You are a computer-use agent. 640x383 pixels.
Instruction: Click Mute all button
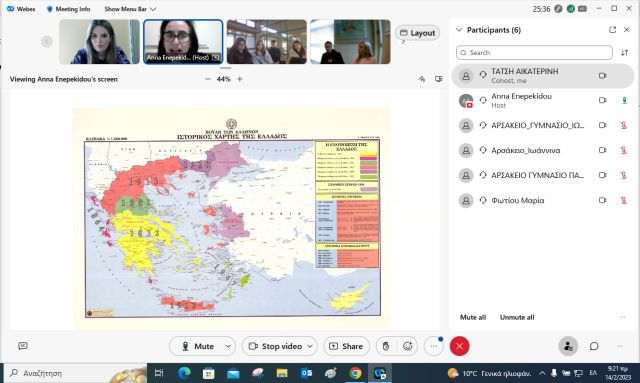tap(473, 317)
